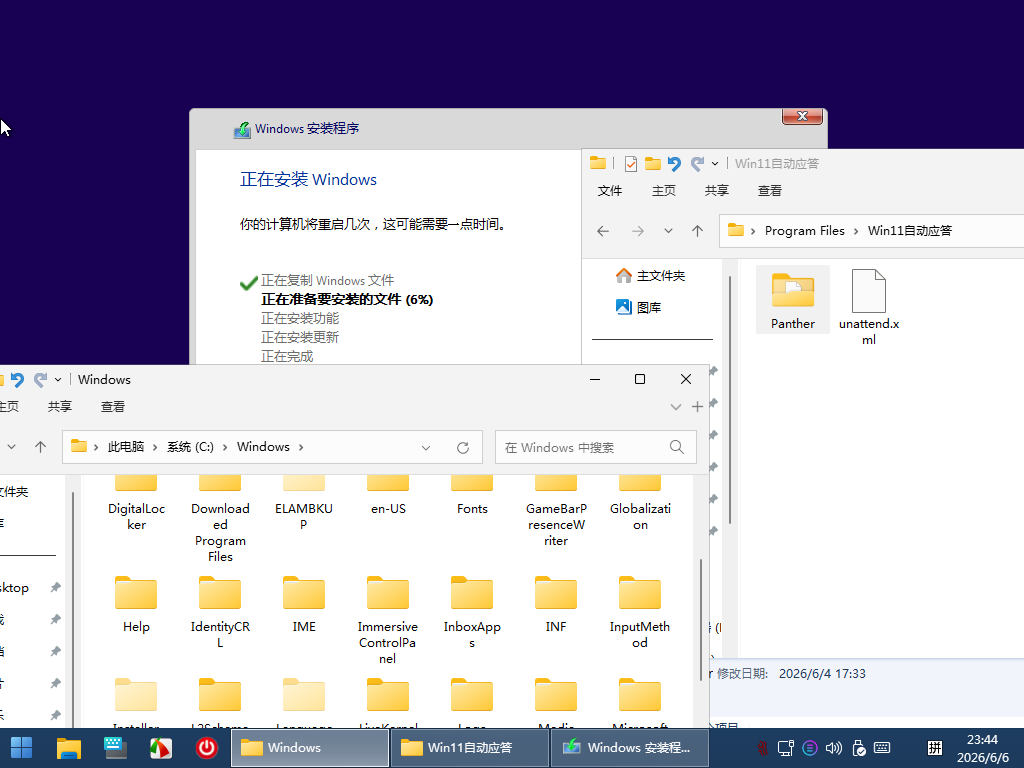
Task: Launch the on-screen keyboard taskbar icon
Action: point(115,748)
